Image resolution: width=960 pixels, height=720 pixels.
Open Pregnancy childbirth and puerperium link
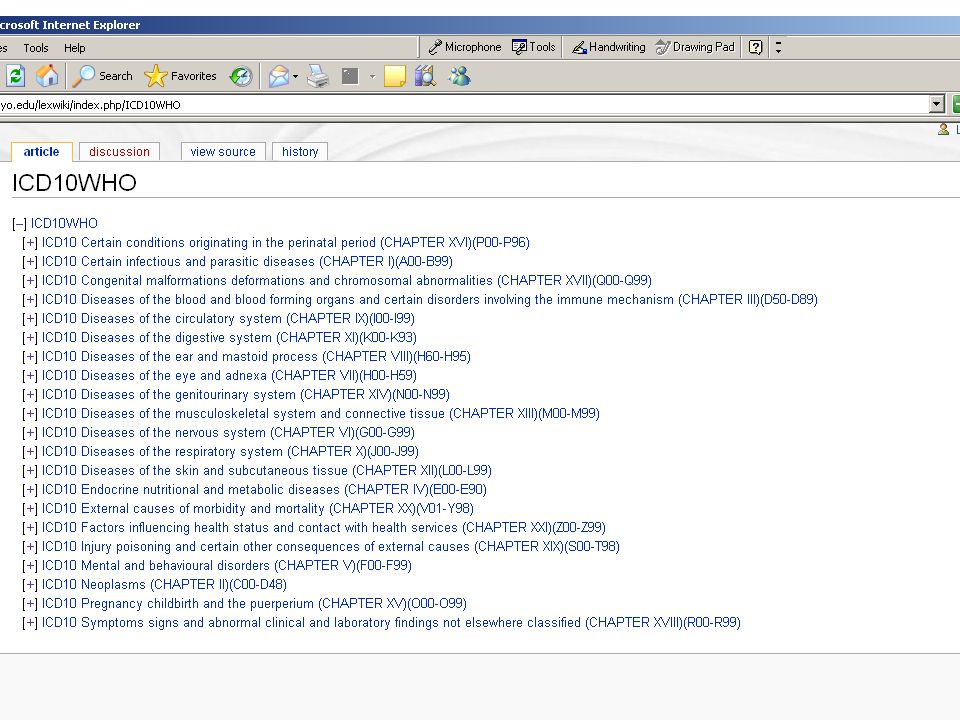[254, 604]
